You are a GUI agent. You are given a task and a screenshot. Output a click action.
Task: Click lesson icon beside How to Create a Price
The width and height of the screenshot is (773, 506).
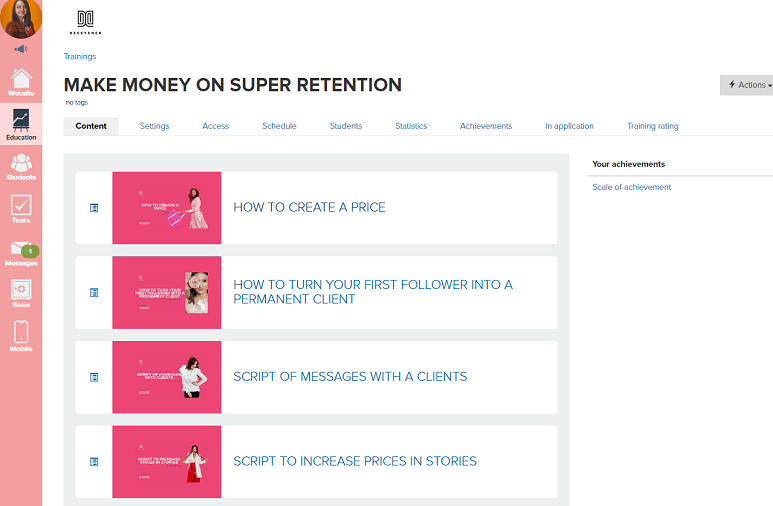[95, 208]
